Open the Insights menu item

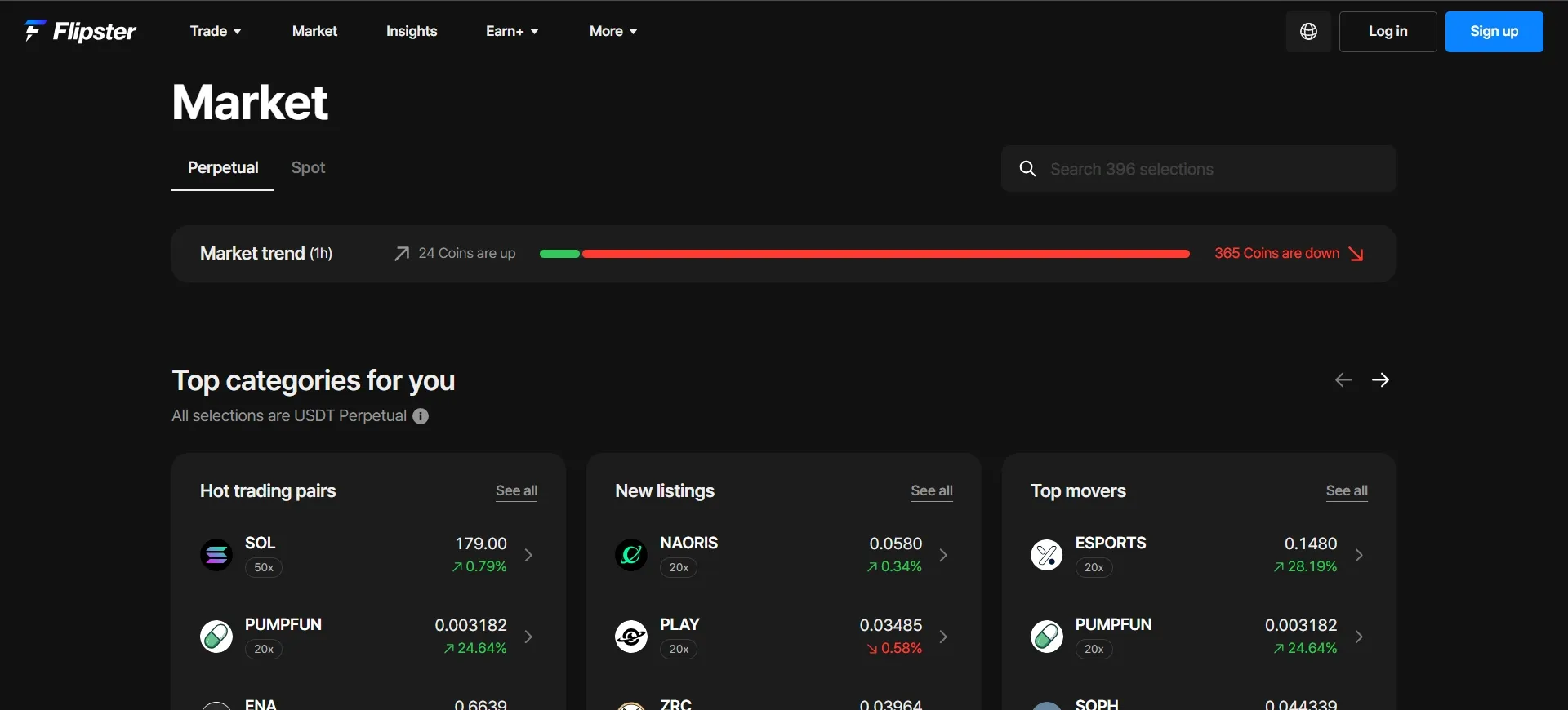(x=412, y=31)
